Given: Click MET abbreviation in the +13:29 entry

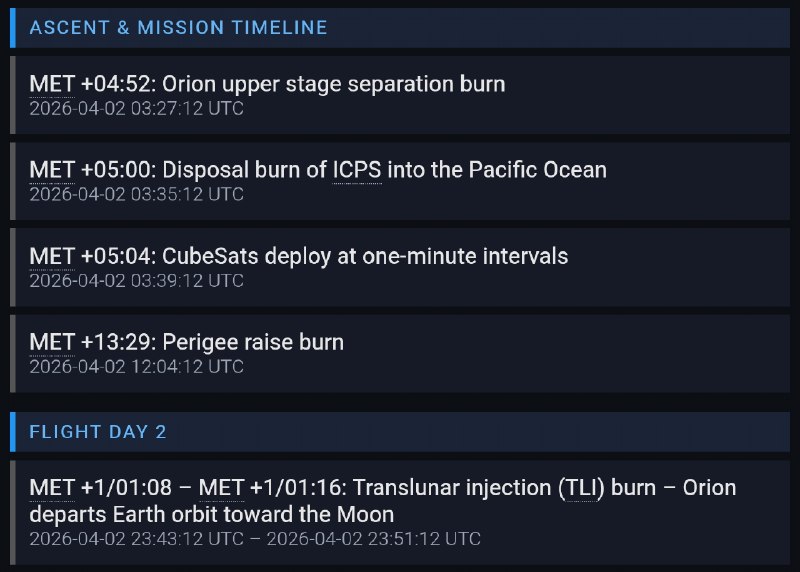Looking at the screenshot, I should [x=52, y=342].
